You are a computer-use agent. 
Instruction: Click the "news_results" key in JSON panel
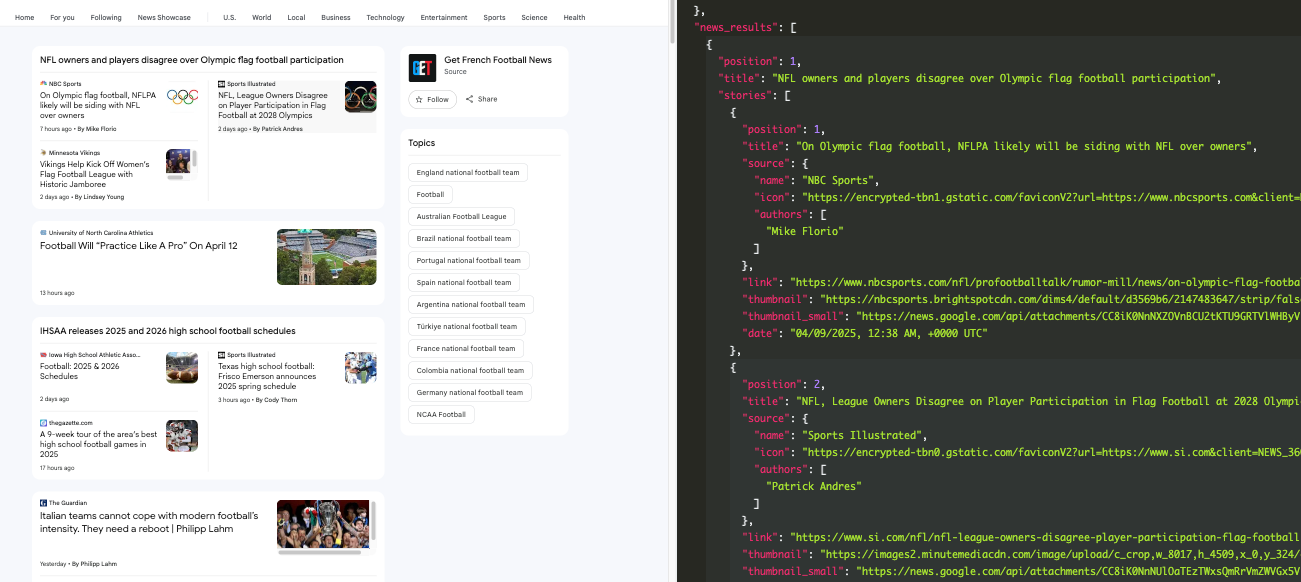(x=735, y=27)
